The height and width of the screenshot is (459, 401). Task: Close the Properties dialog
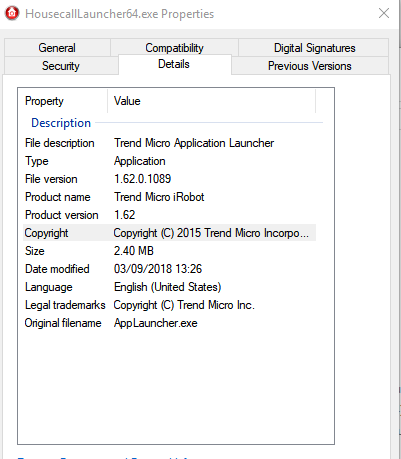click(384, 13)
